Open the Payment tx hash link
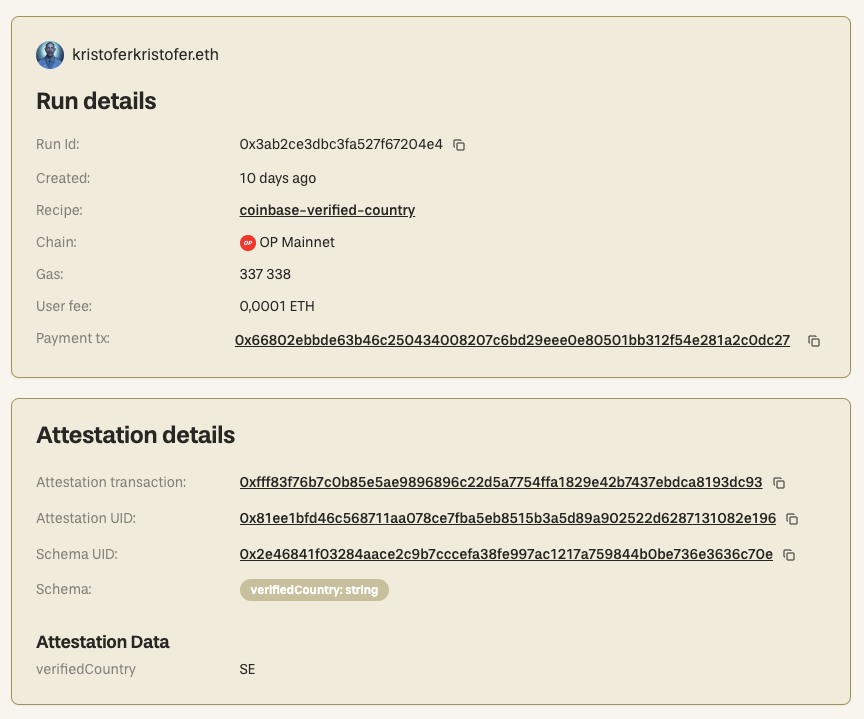The height and width of the screenshot is (719, 864). coord(512,340)
